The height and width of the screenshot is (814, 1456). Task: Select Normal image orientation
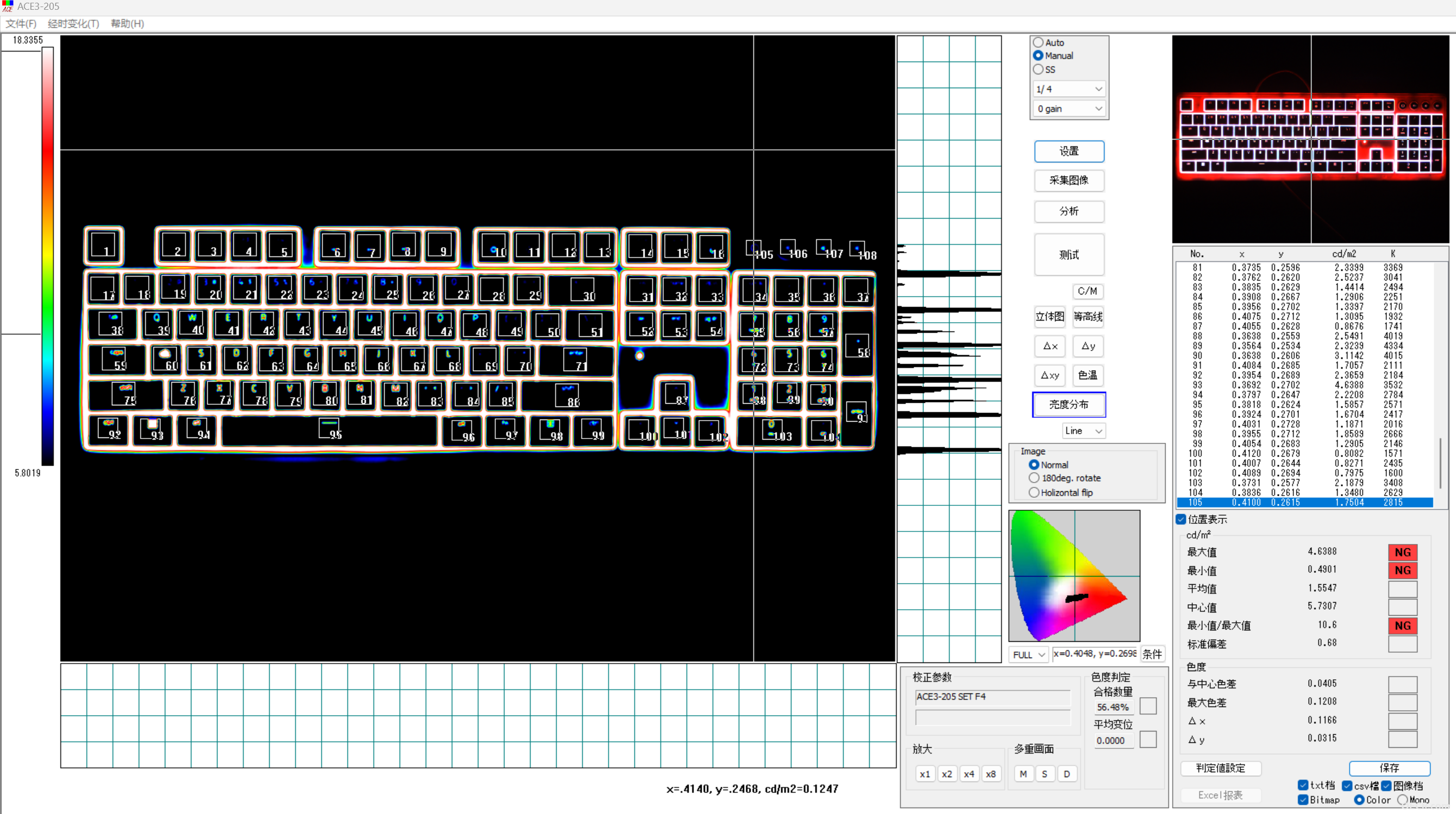(x=1034, y=465)
